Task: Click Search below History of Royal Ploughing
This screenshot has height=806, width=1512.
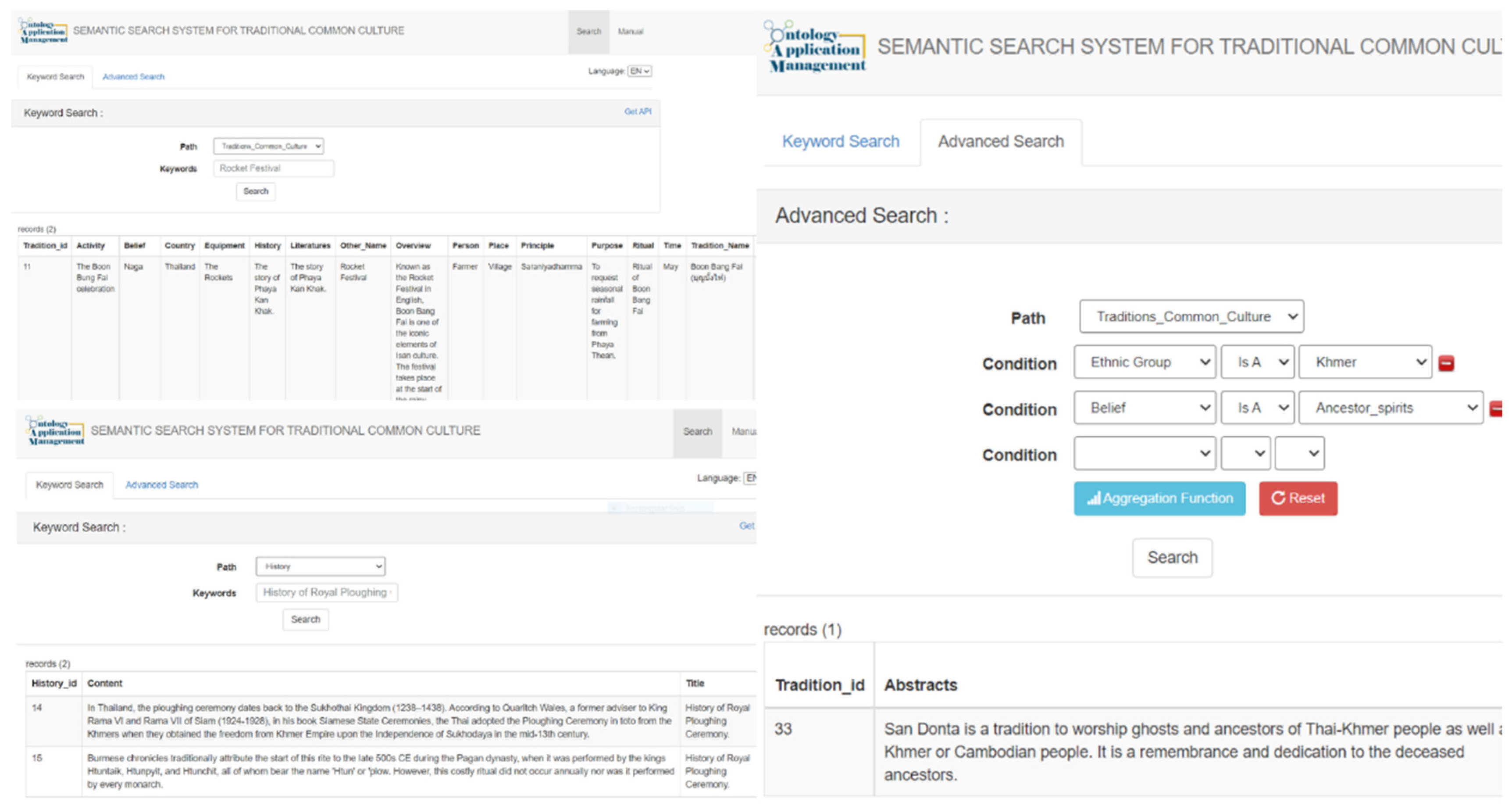Action: (305, 619)
